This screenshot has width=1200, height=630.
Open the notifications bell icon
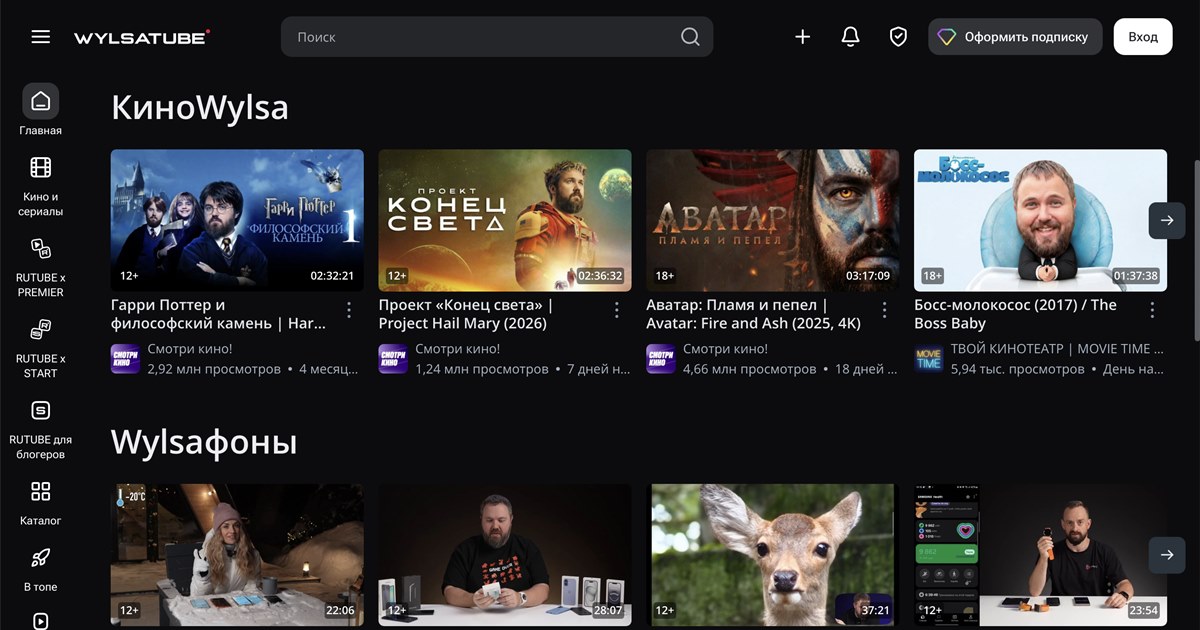(x=850, y=37)
